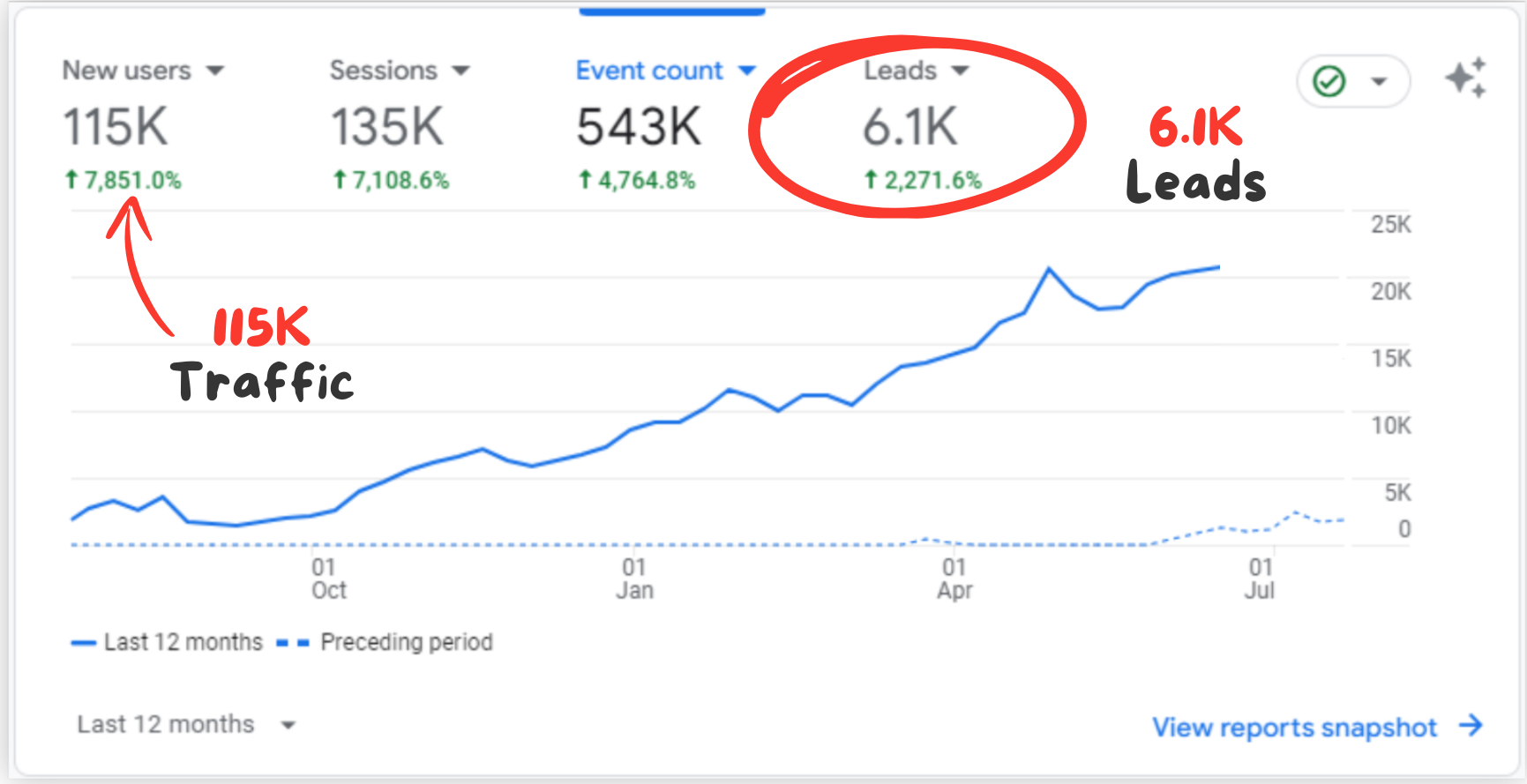Expand the New users metric dropdown arrow
1527x784 pixels.
point(214,71)
